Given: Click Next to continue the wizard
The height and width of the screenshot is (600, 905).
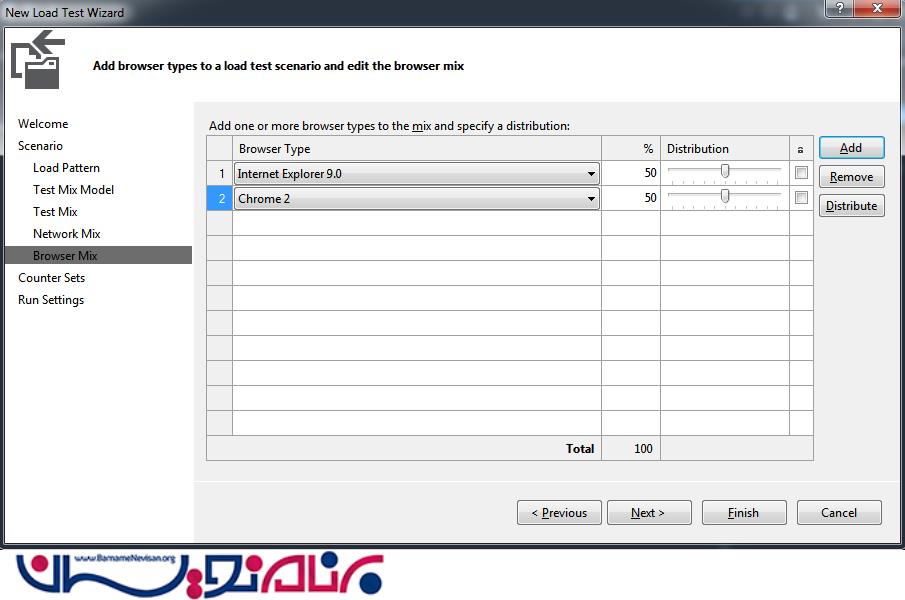Looking at the screenshot, I should pos(648,513).
